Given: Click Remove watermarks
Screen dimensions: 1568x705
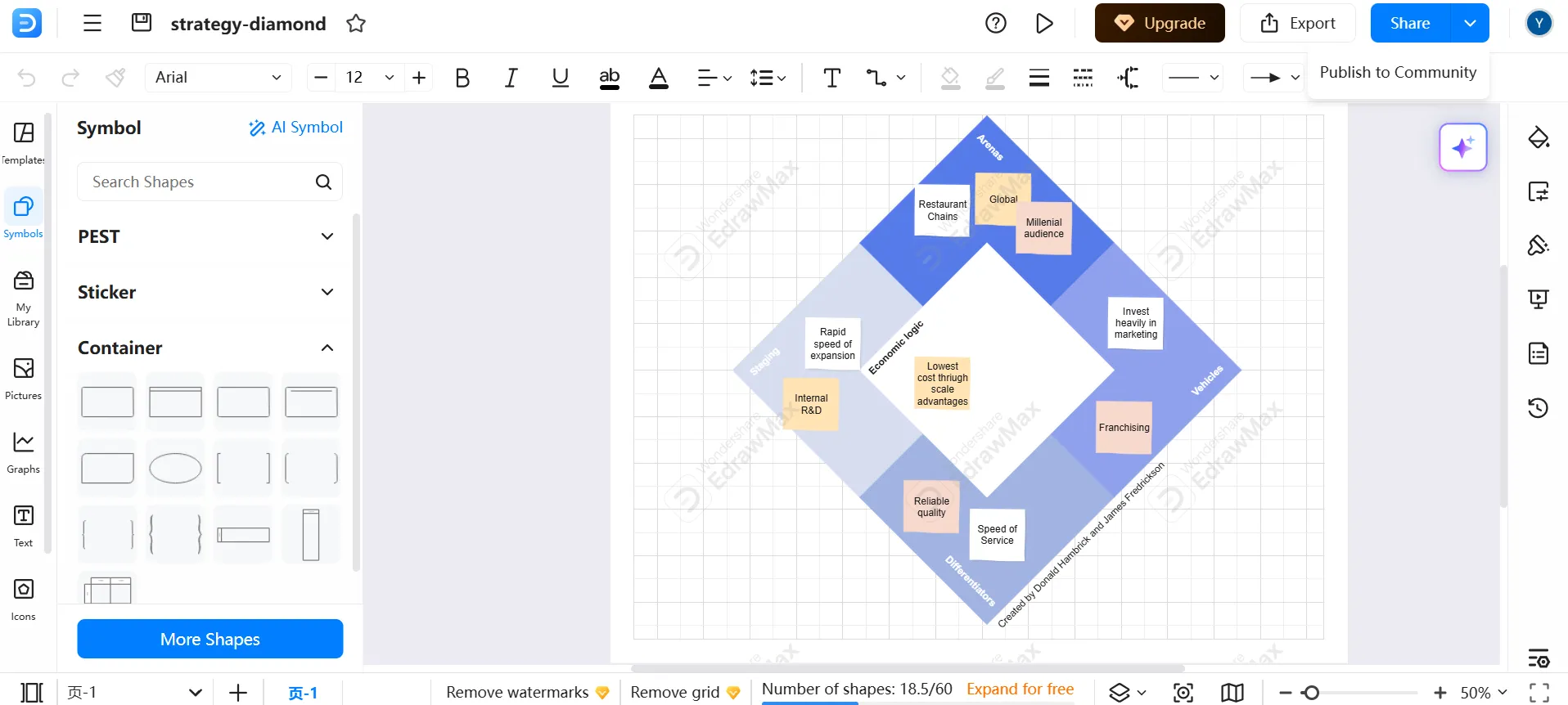Looking at the screenshot, I should click(528, 693).
